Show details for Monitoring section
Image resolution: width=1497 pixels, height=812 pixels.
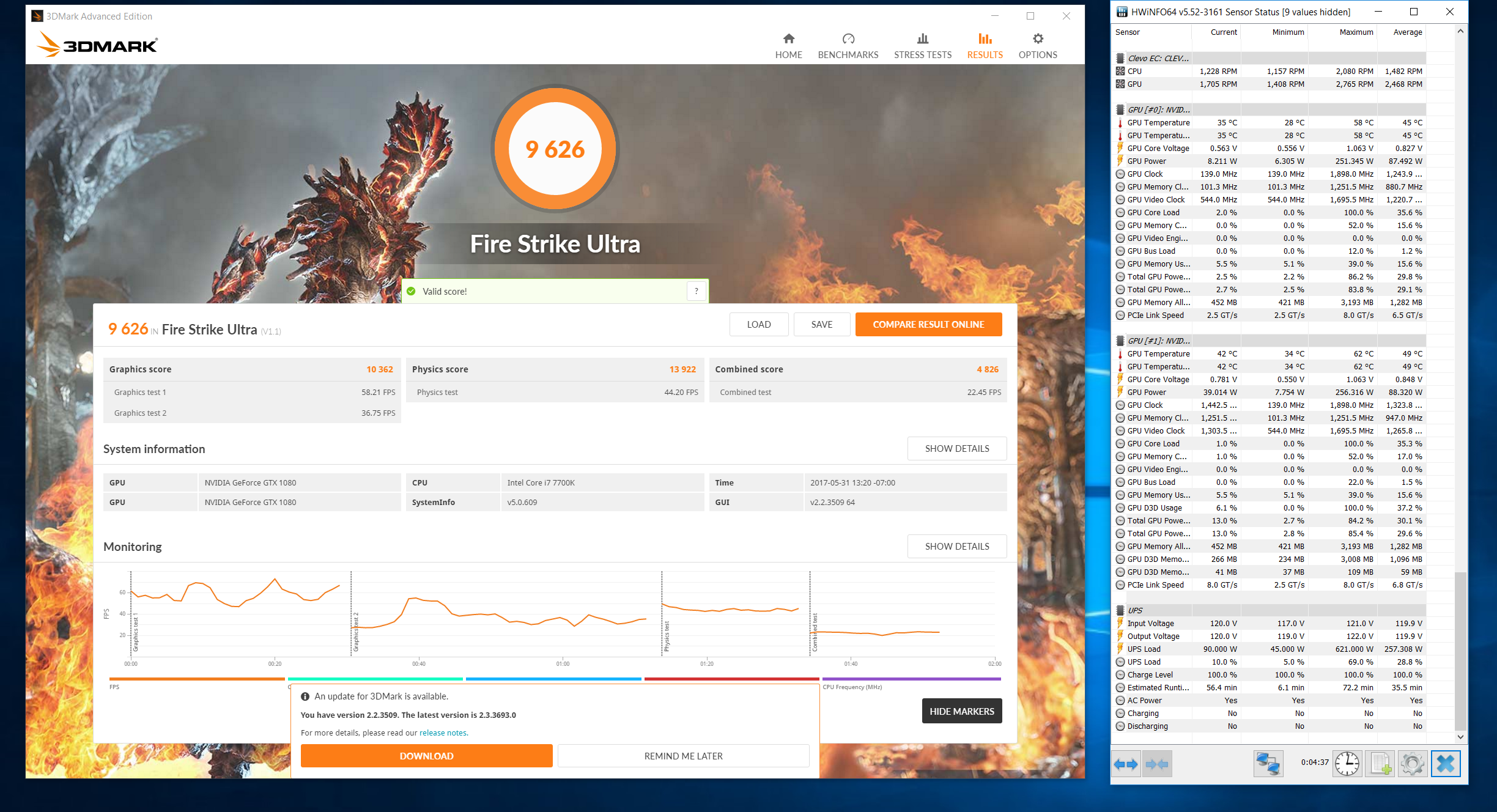tap(956, 546)
